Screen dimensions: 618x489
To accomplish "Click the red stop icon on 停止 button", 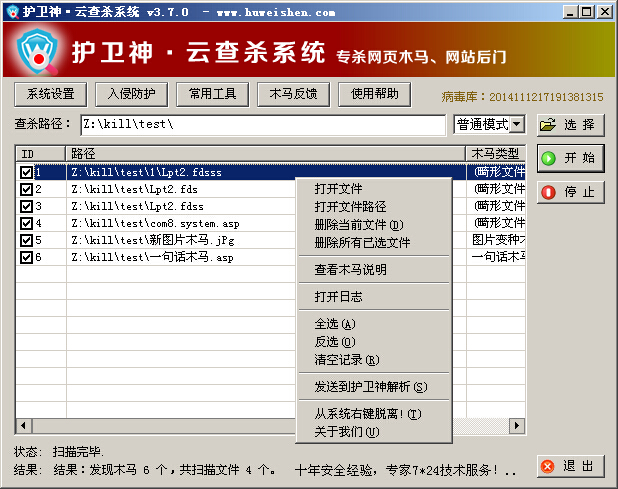I will click(548, 192).
